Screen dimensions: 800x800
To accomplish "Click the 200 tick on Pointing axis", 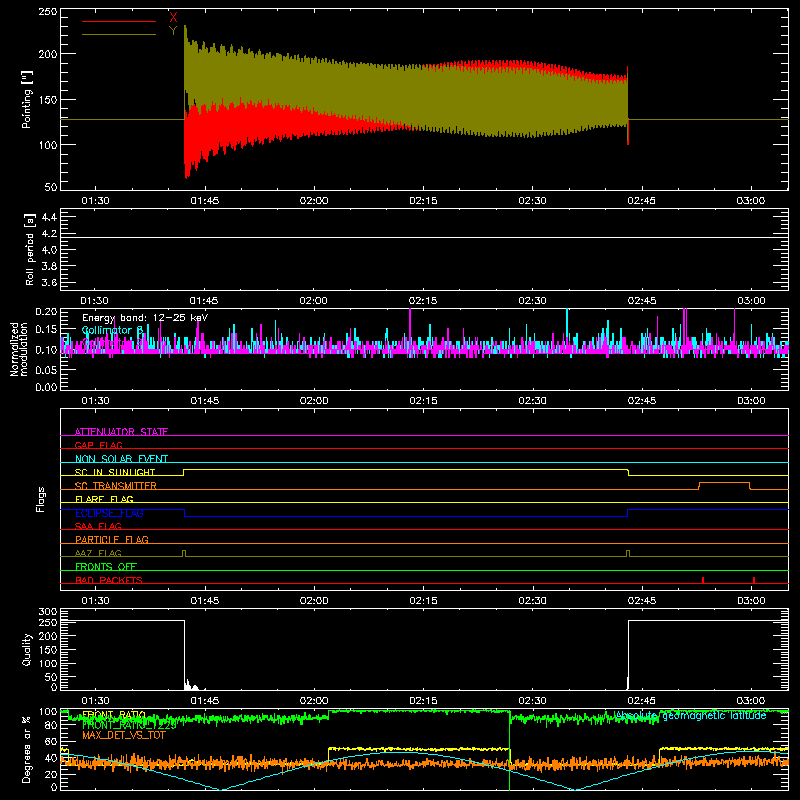I will (48, 54).
